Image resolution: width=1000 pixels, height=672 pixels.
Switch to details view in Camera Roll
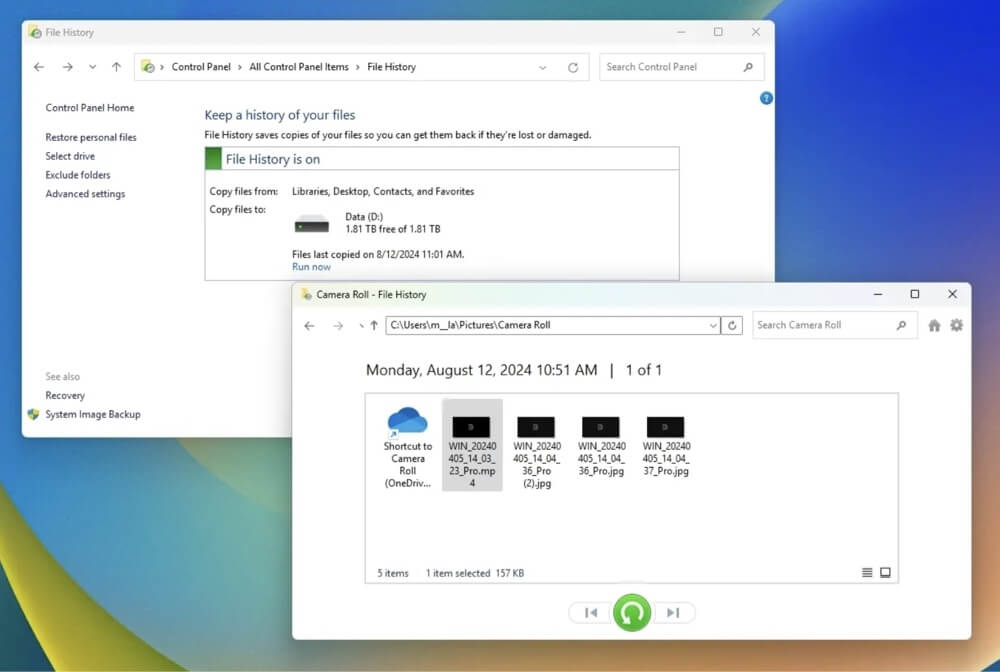click(864, 572)
